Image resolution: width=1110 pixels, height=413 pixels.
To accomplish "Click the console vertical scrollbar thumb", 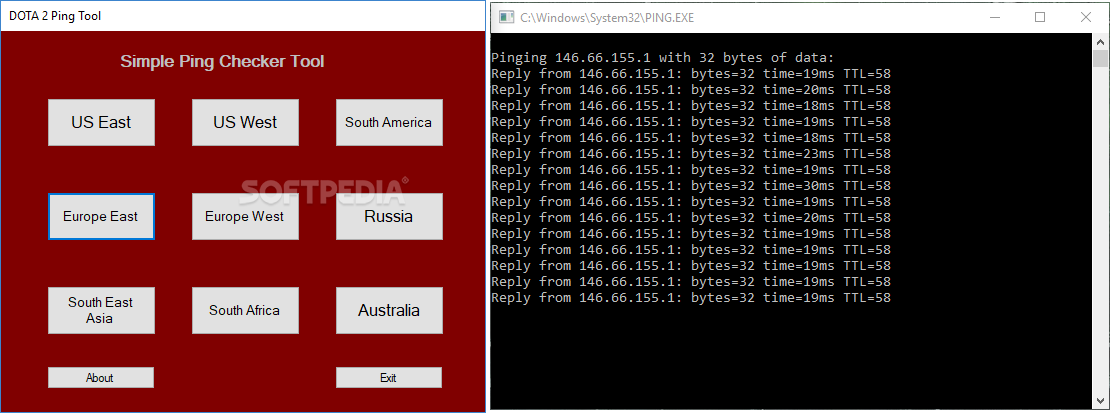I will [x=1100, y=59].
